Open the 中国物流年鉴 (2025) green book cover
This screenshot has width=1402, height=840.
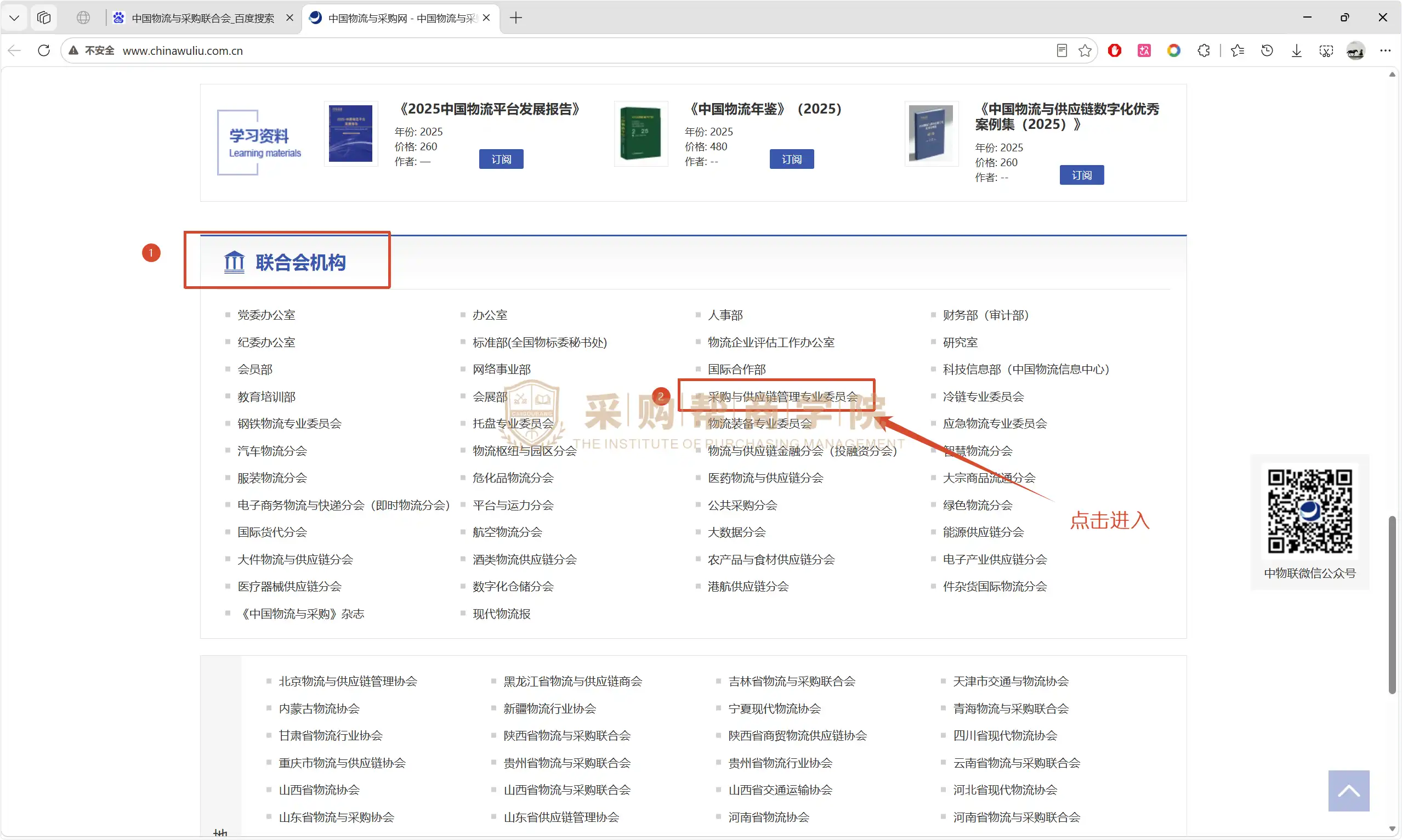(x=641, y=134)
